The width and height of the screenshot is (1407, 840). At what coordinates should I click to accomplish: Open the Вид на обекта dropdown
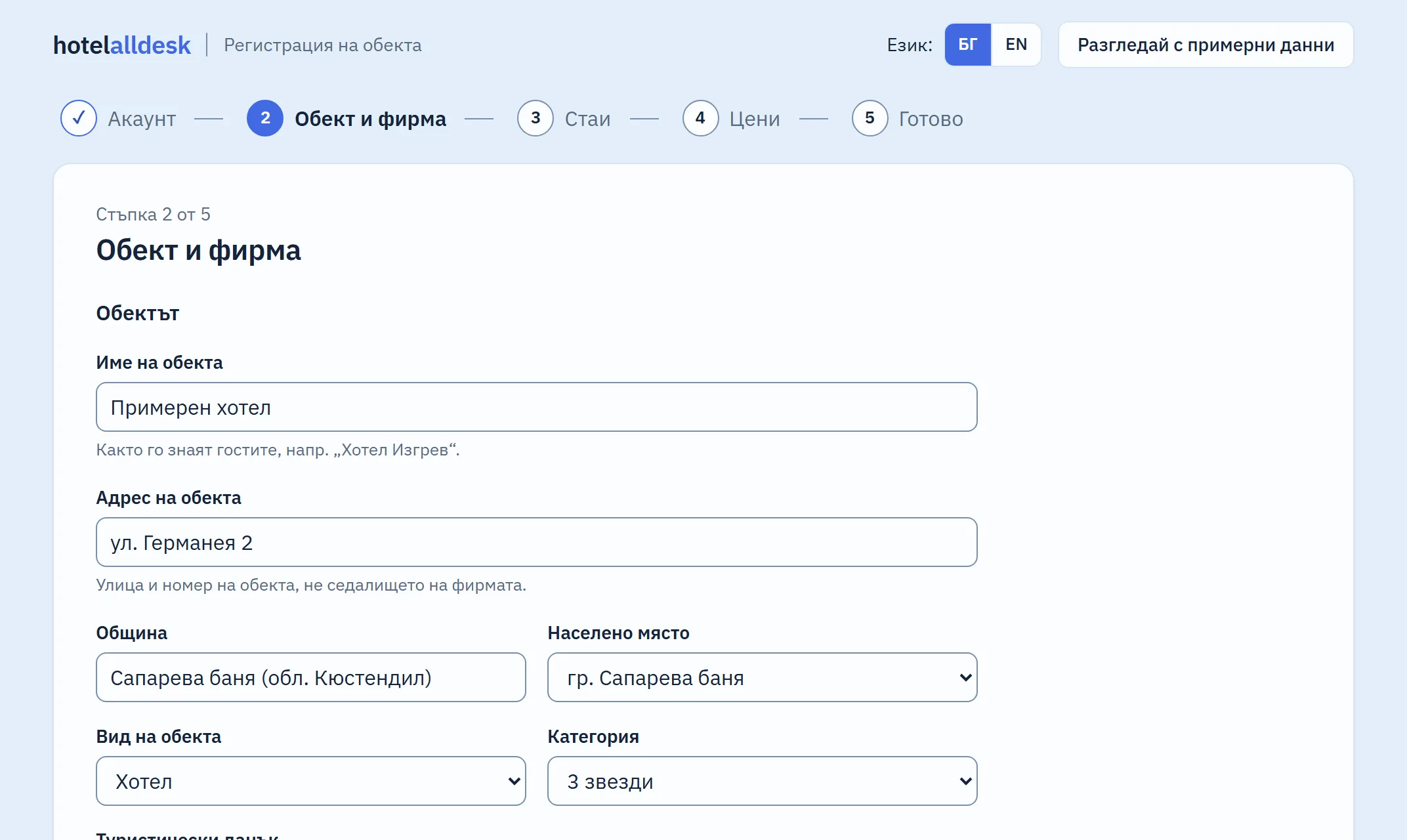pyautogui.click(x=311, y=781)
